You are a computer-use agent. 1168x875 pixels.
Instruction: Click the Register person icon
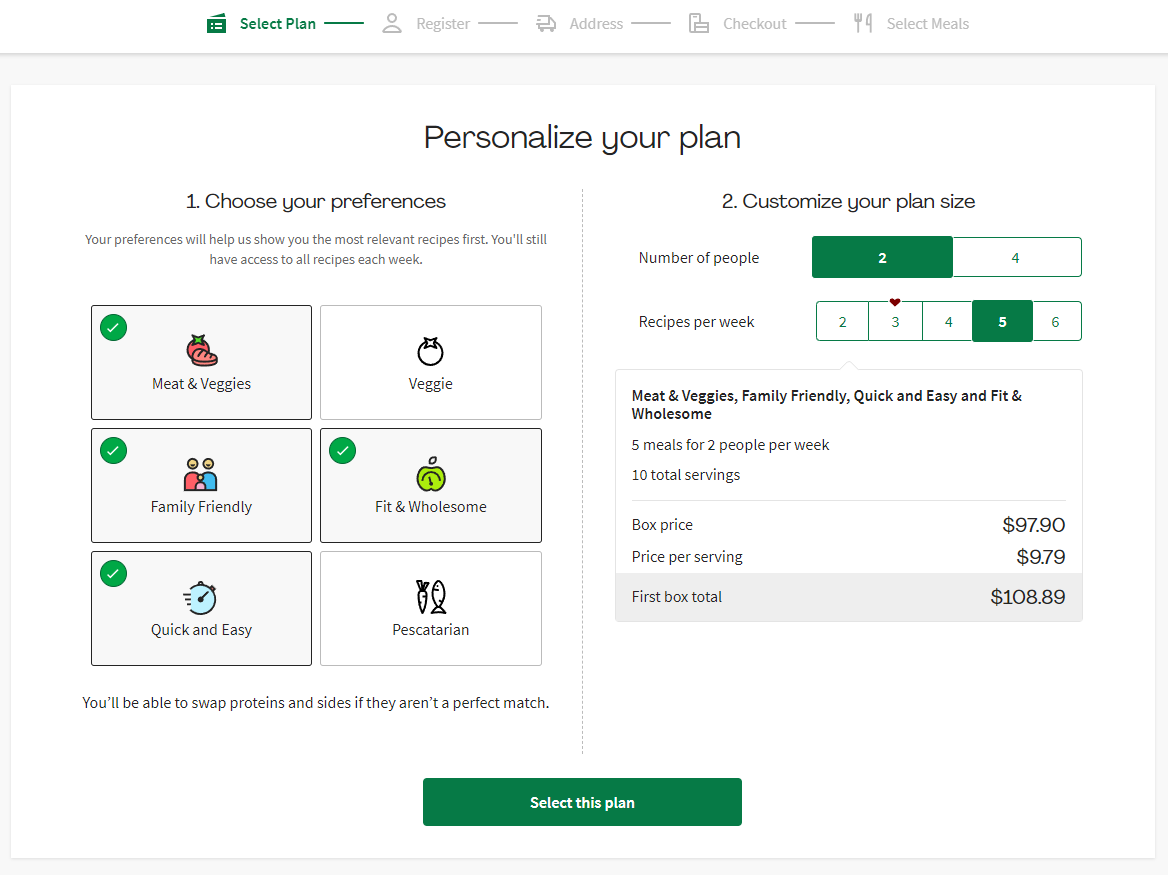(392, 24)
